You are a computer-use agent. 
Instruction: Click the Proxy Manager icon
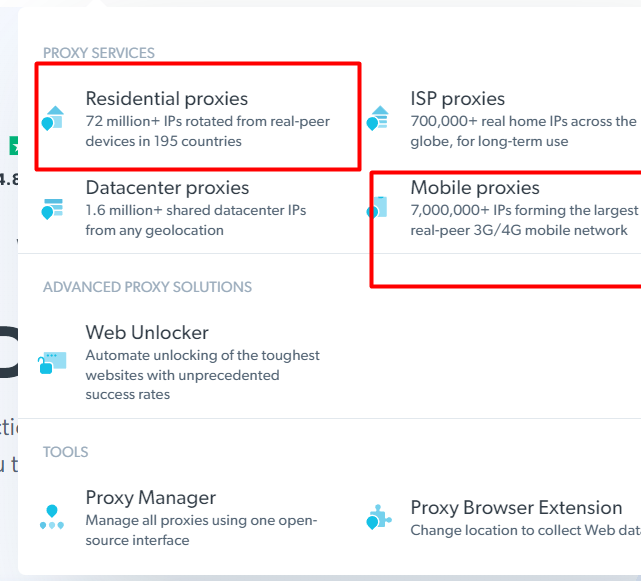coord(52,517)
